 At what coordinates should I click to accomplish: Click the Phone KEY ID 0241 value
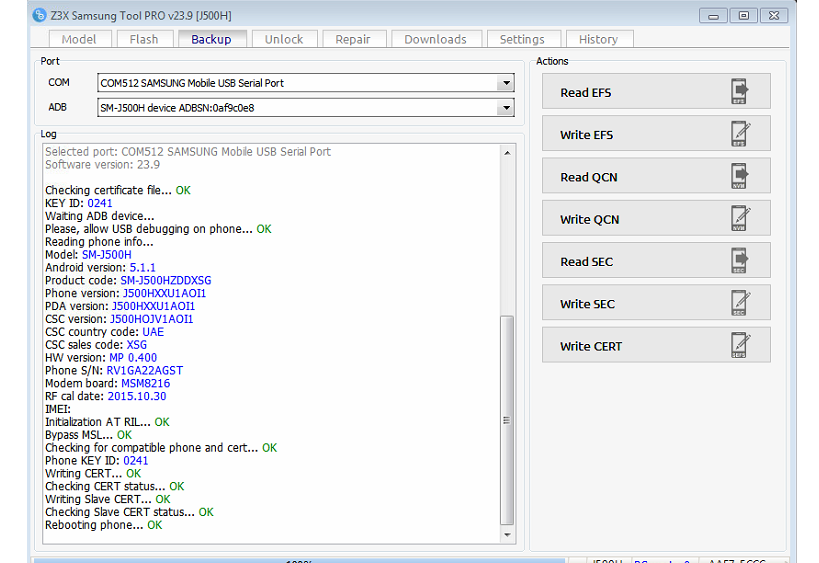tap(136, 461)
